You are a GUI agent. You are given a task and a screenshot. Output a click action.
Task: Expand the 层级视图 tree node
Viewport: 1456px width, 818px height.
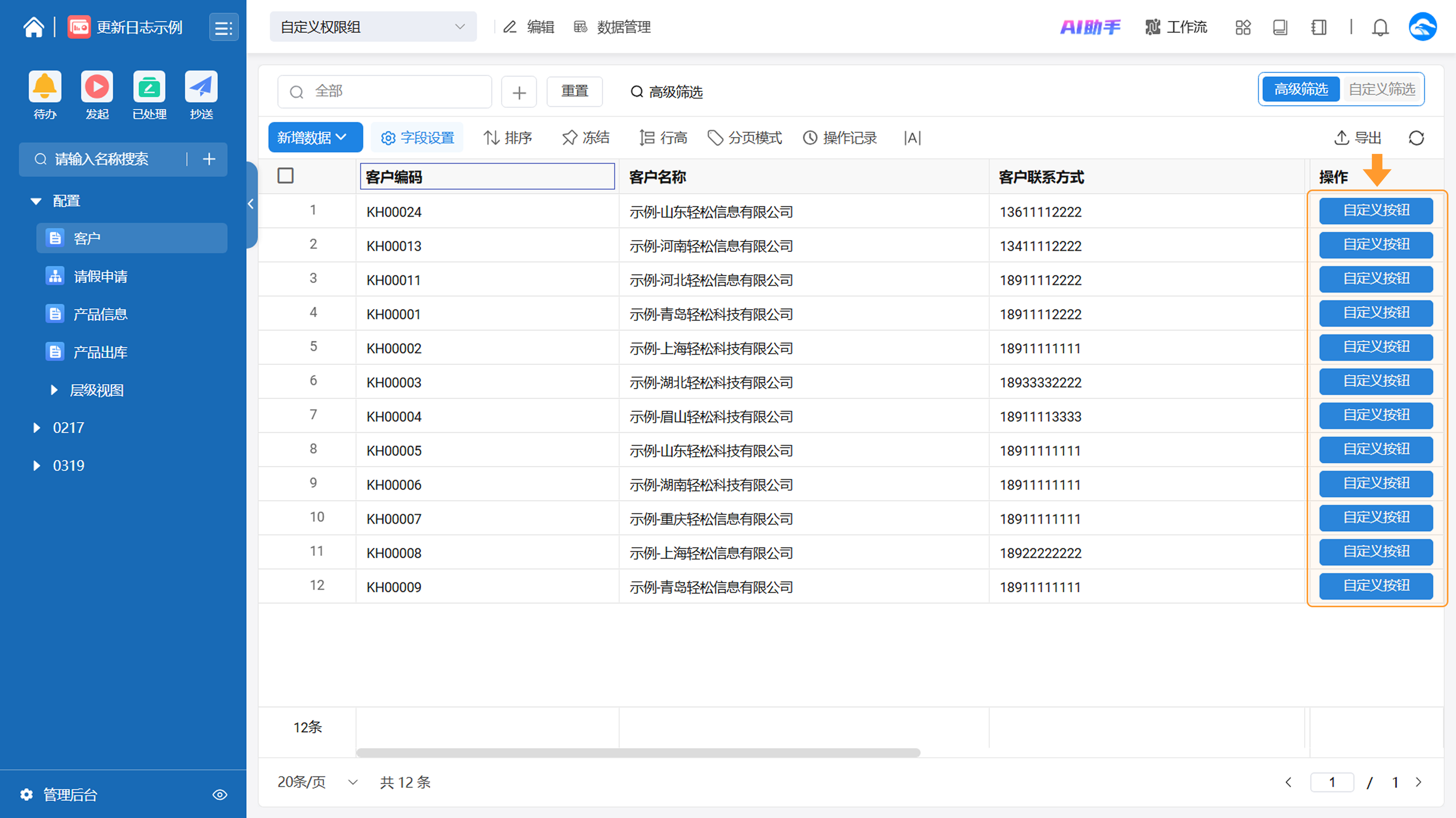coord(54,390)
